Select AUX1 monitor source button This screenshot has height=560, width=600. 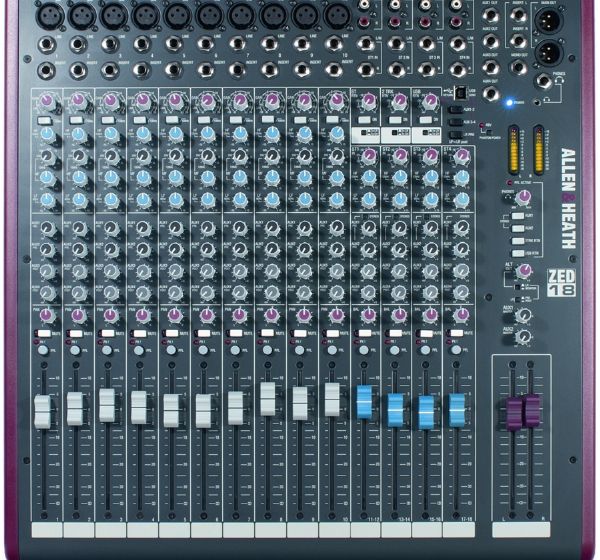click(x=518, y=216)
